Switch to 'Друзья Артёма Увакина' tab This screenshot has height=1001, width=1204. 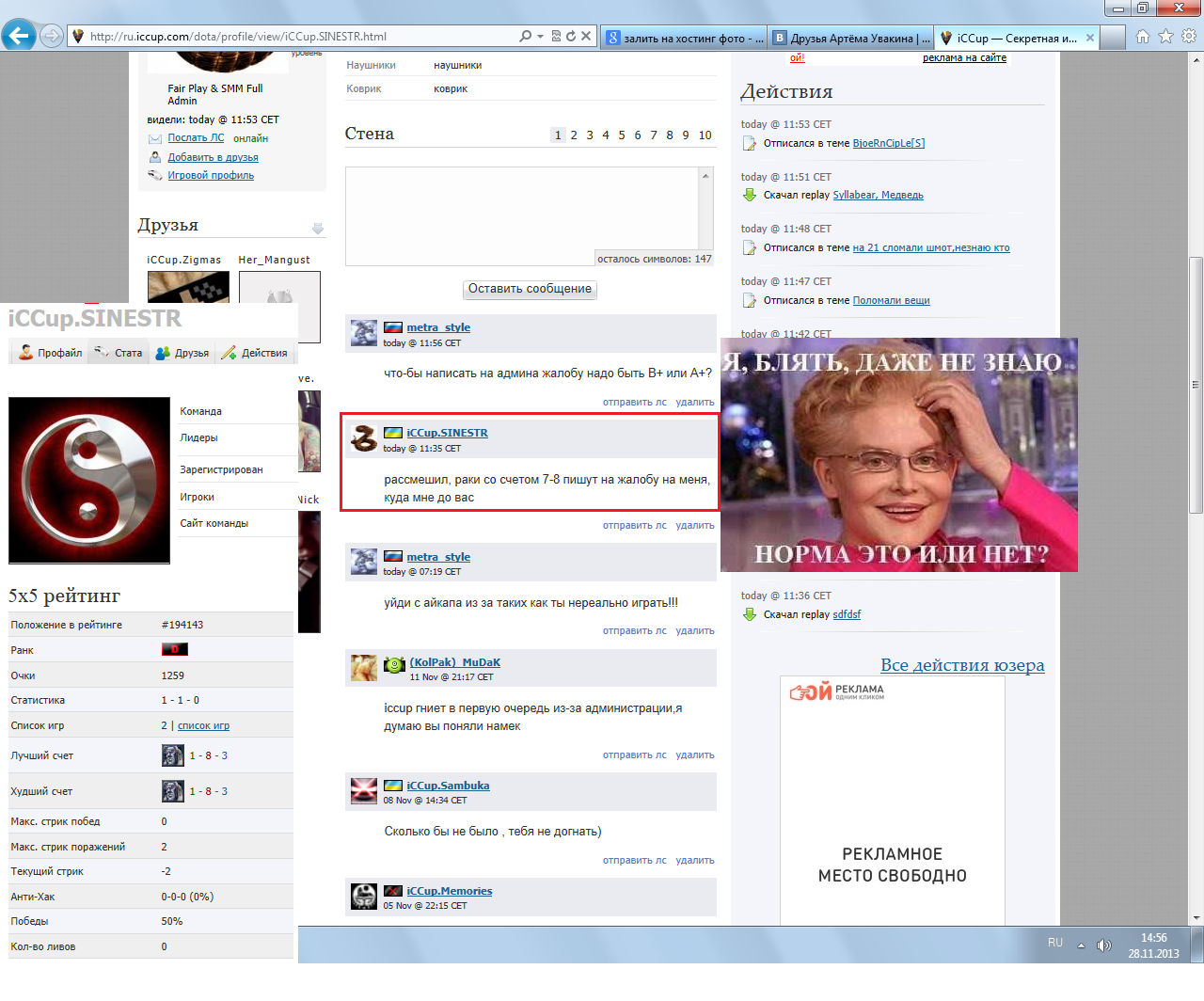[851, 38]
